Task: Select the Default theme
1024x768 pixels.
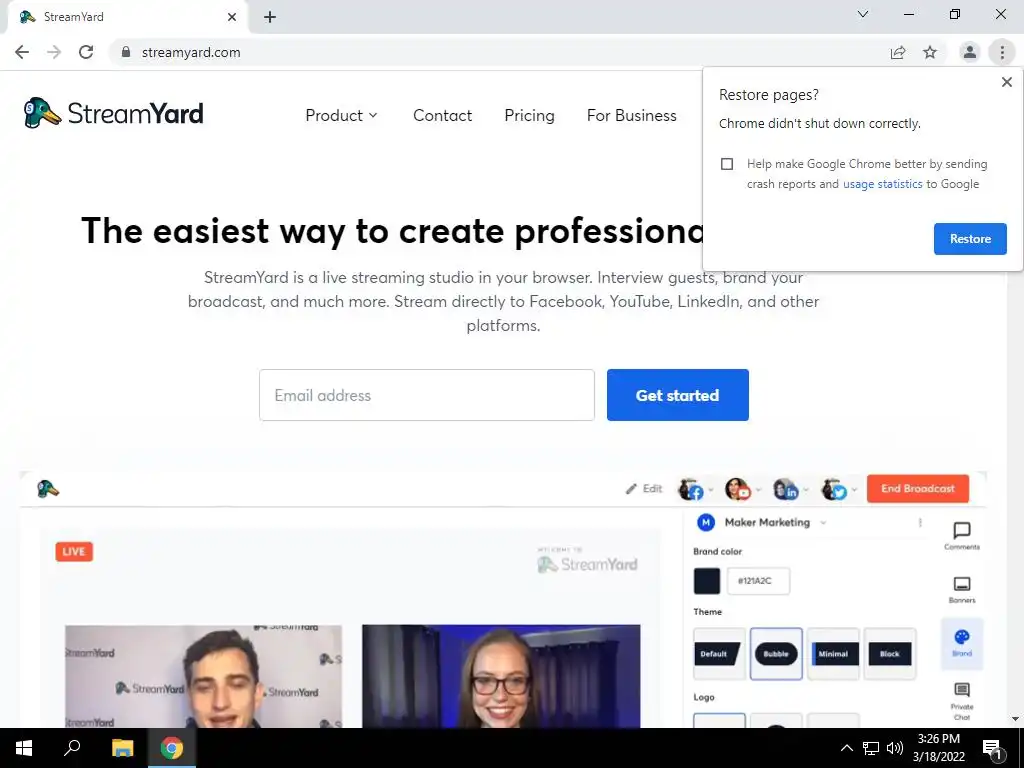Action: click(x=719, y=654)
